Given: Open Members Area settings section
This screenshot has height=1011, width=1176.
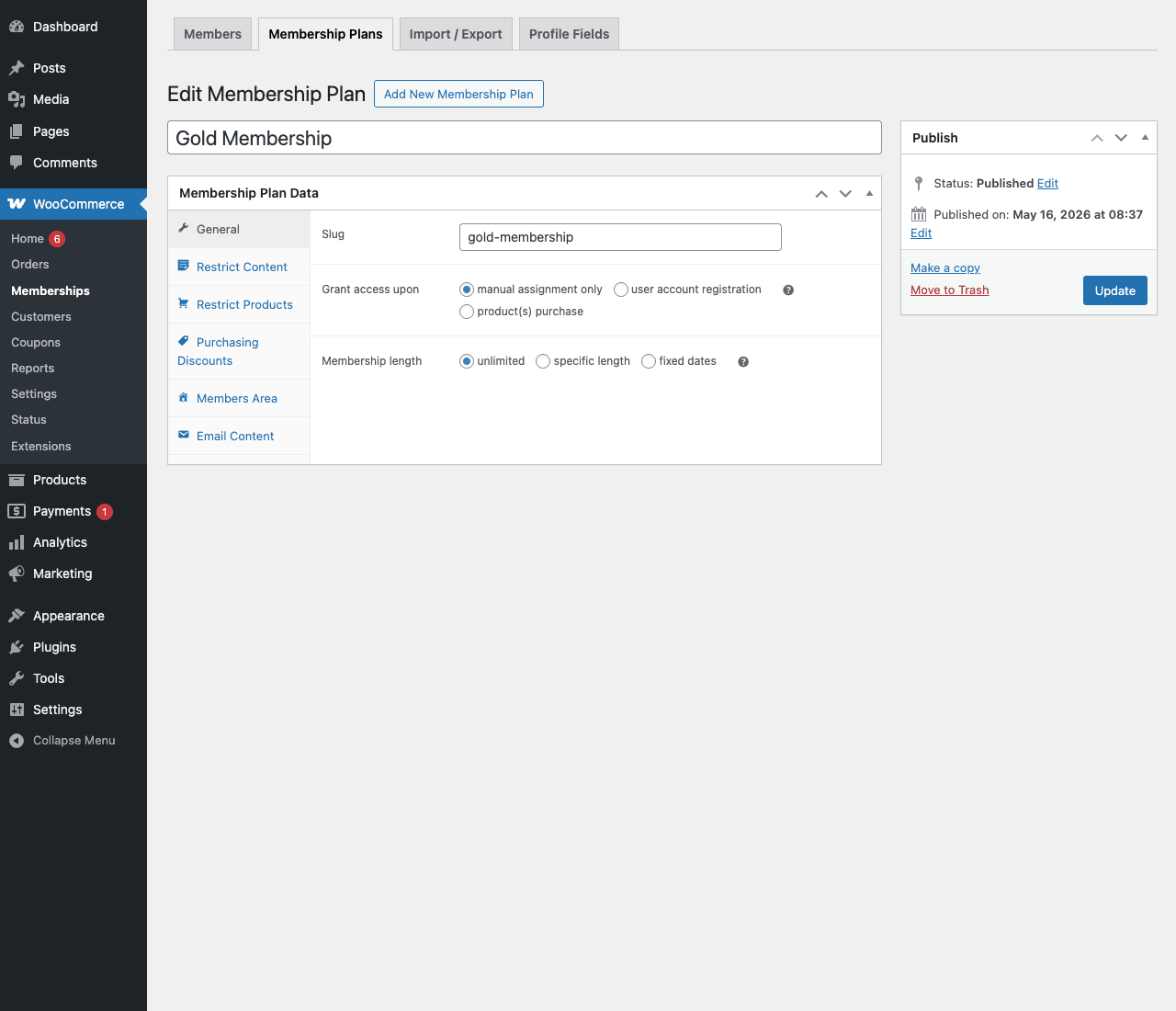Looking at the screenshot, I should (237, 398).
